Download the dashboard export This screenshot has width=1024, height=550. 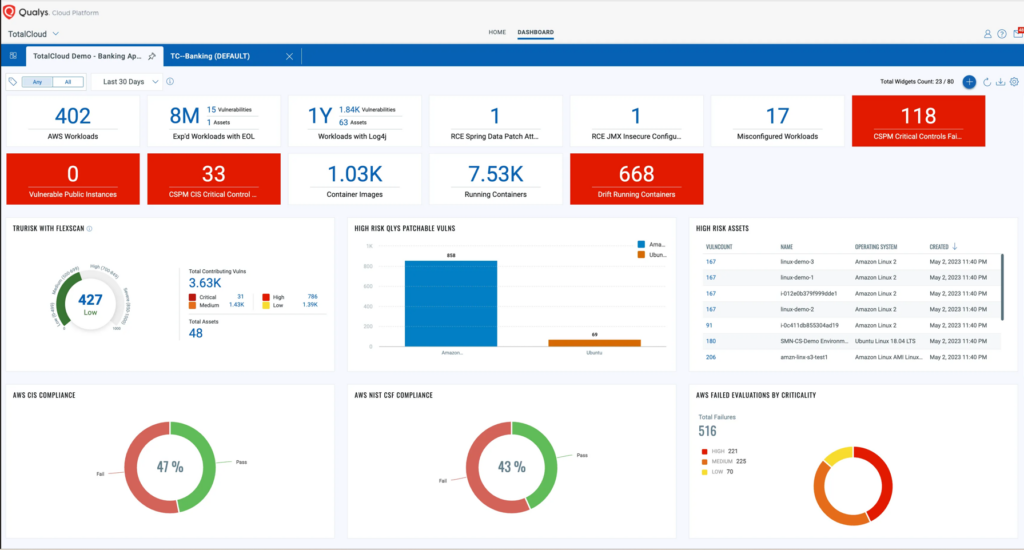coord(1000,82)
